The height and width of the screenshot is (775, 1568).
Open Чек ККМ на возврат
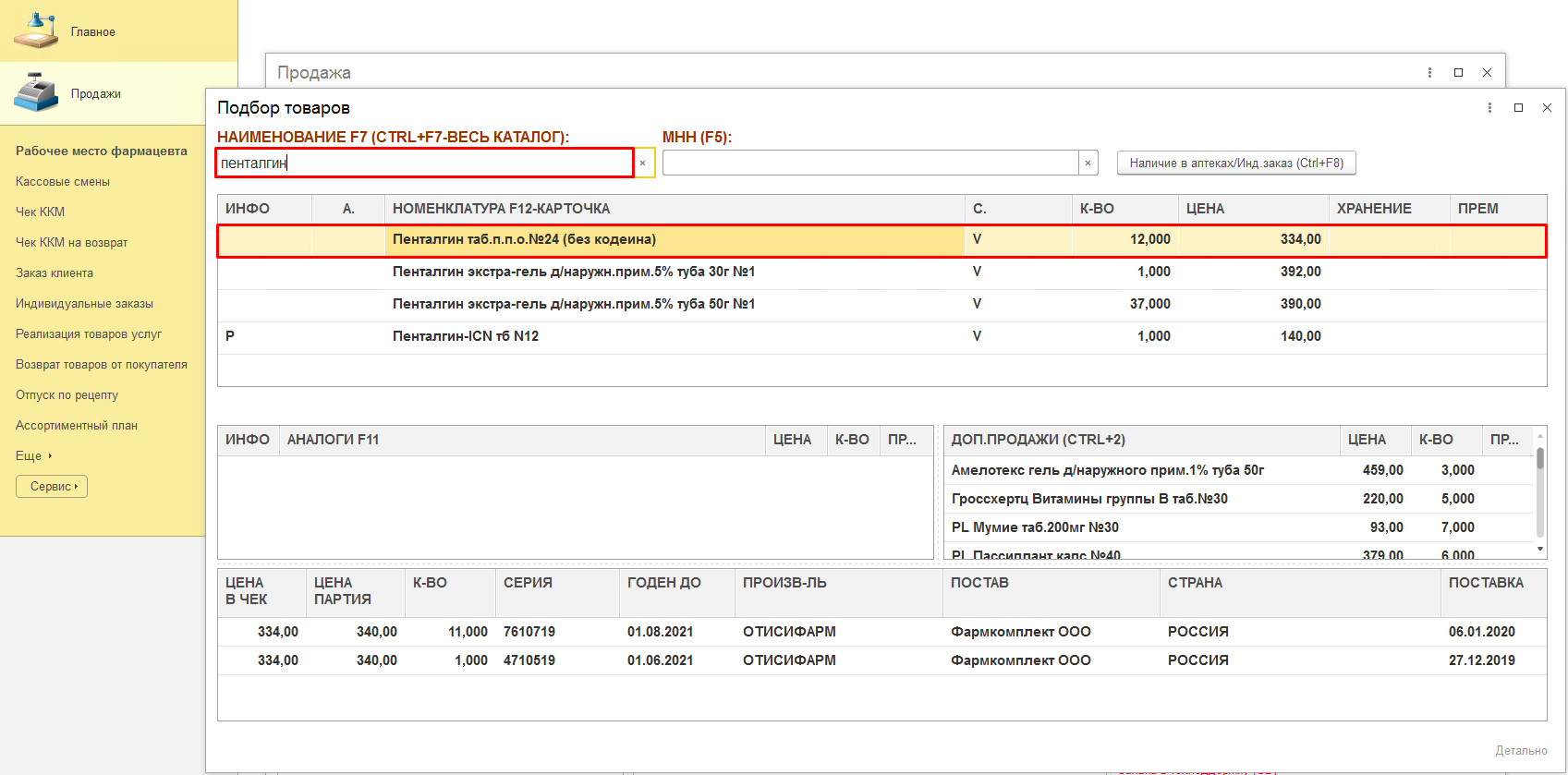click(x=72, y=243)
